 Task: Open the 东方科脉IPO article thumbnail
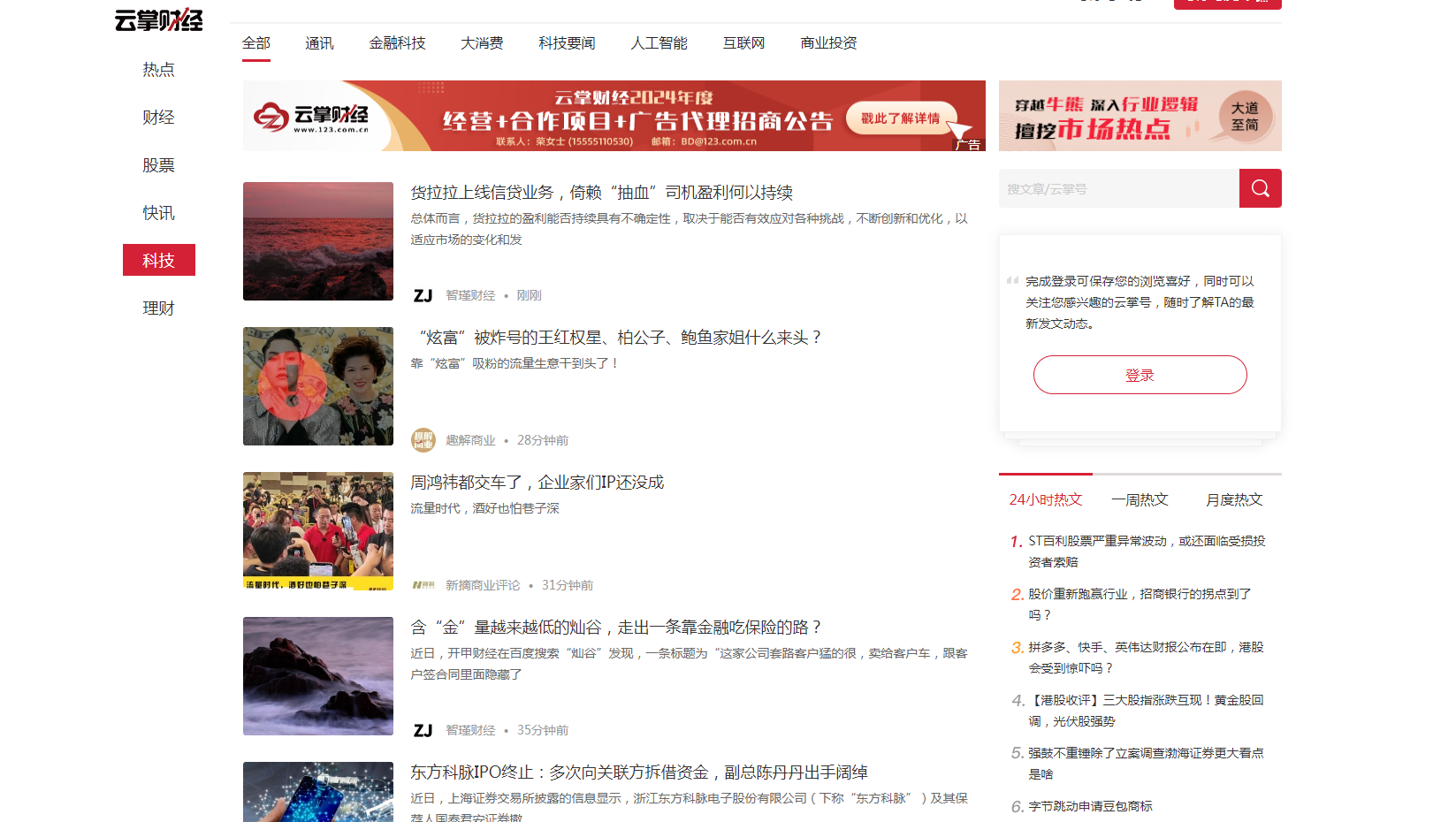click(x=318, y=792)
